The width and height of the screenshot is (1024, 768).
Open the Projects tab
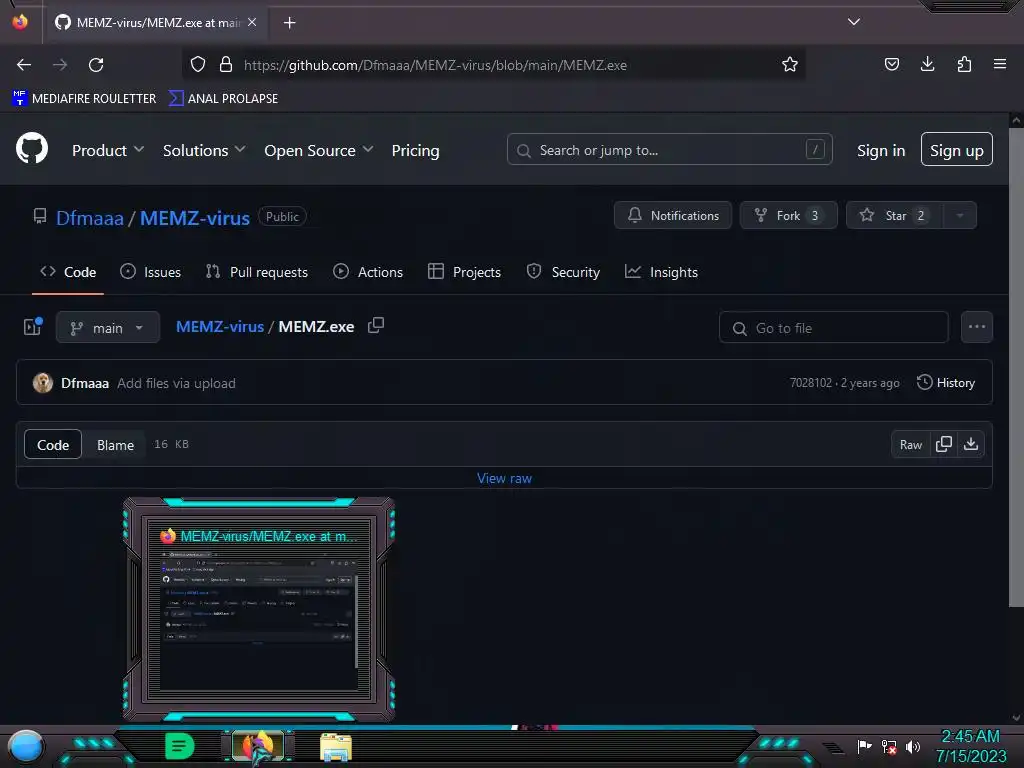(464, 272)
